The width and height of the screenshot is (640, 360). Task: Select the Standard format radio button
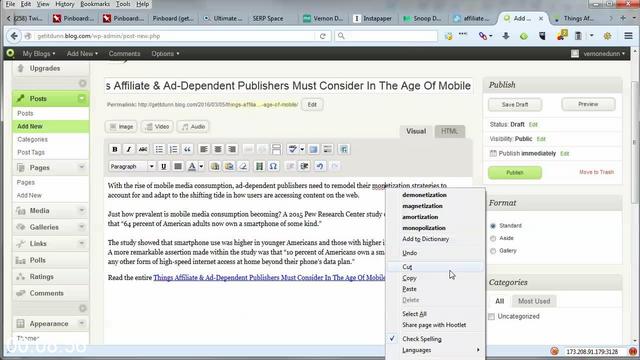pyautogui.click(x=493, y=226)
